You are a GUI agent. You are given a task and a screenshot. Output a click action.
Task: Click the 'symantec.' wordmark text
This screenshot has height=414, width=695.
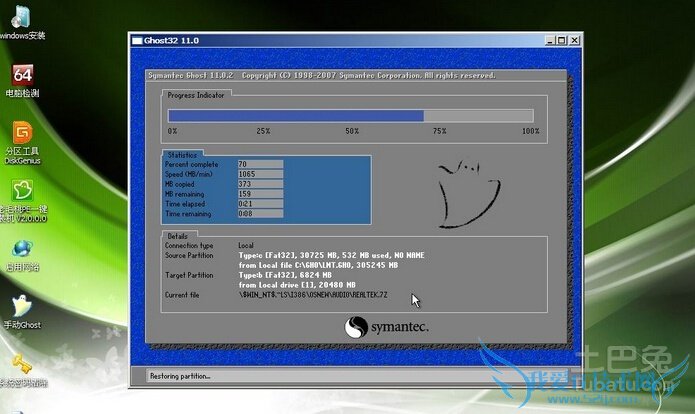click(400, 328)
